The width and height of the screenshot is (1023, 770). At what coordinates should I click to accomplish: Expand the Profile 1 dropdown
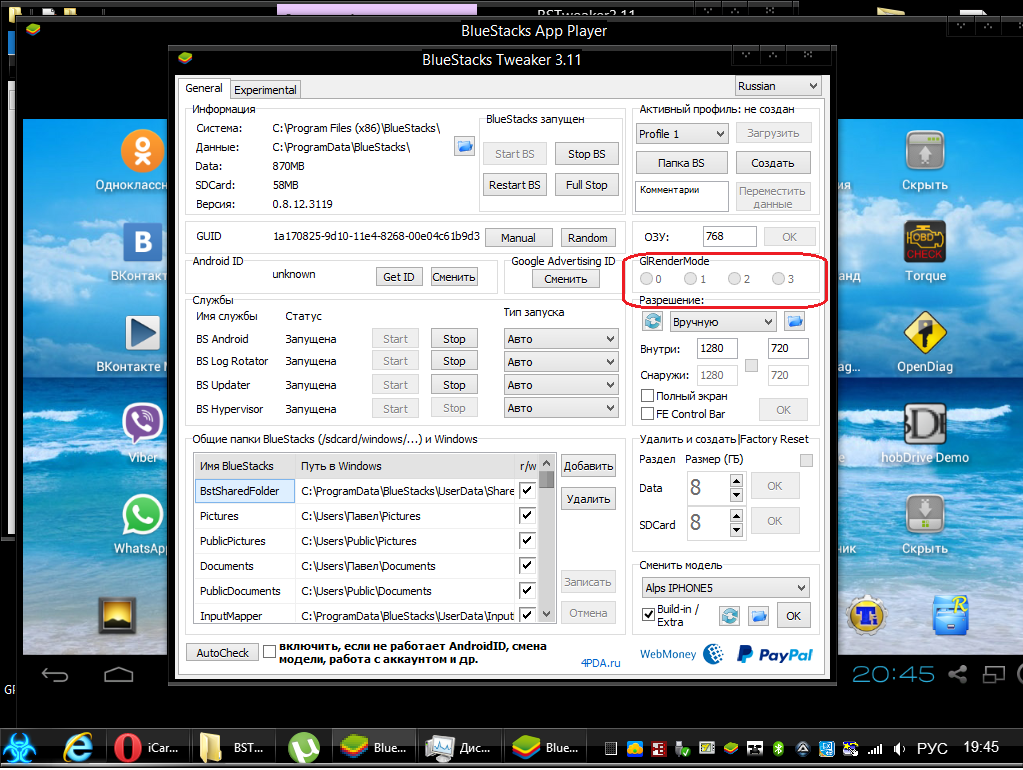[682, 133]
